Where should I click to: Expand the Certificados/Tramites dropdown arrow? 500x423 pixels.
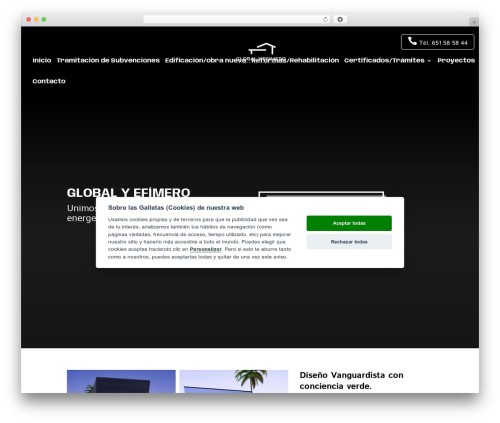tap(429, 61)
